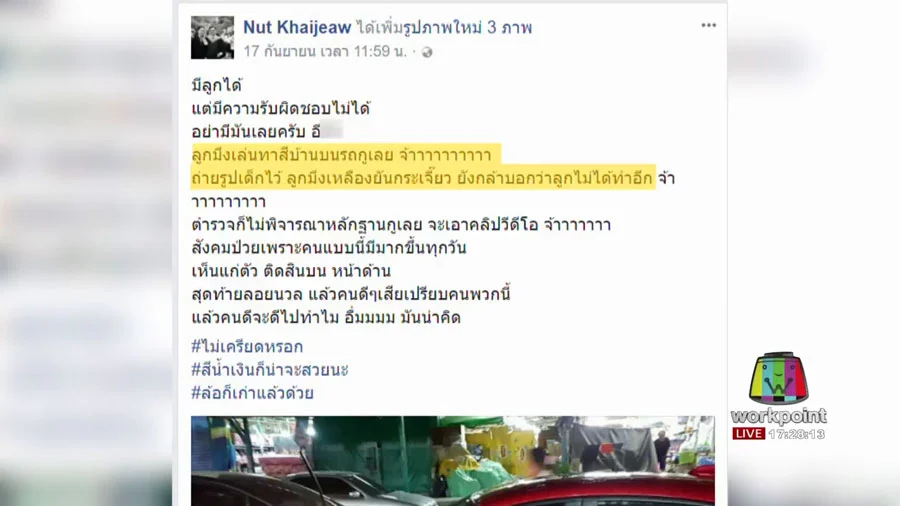This screenshot has width=900, height=506.
Task: Click the blurred censored word after อี
Action: 332,131
